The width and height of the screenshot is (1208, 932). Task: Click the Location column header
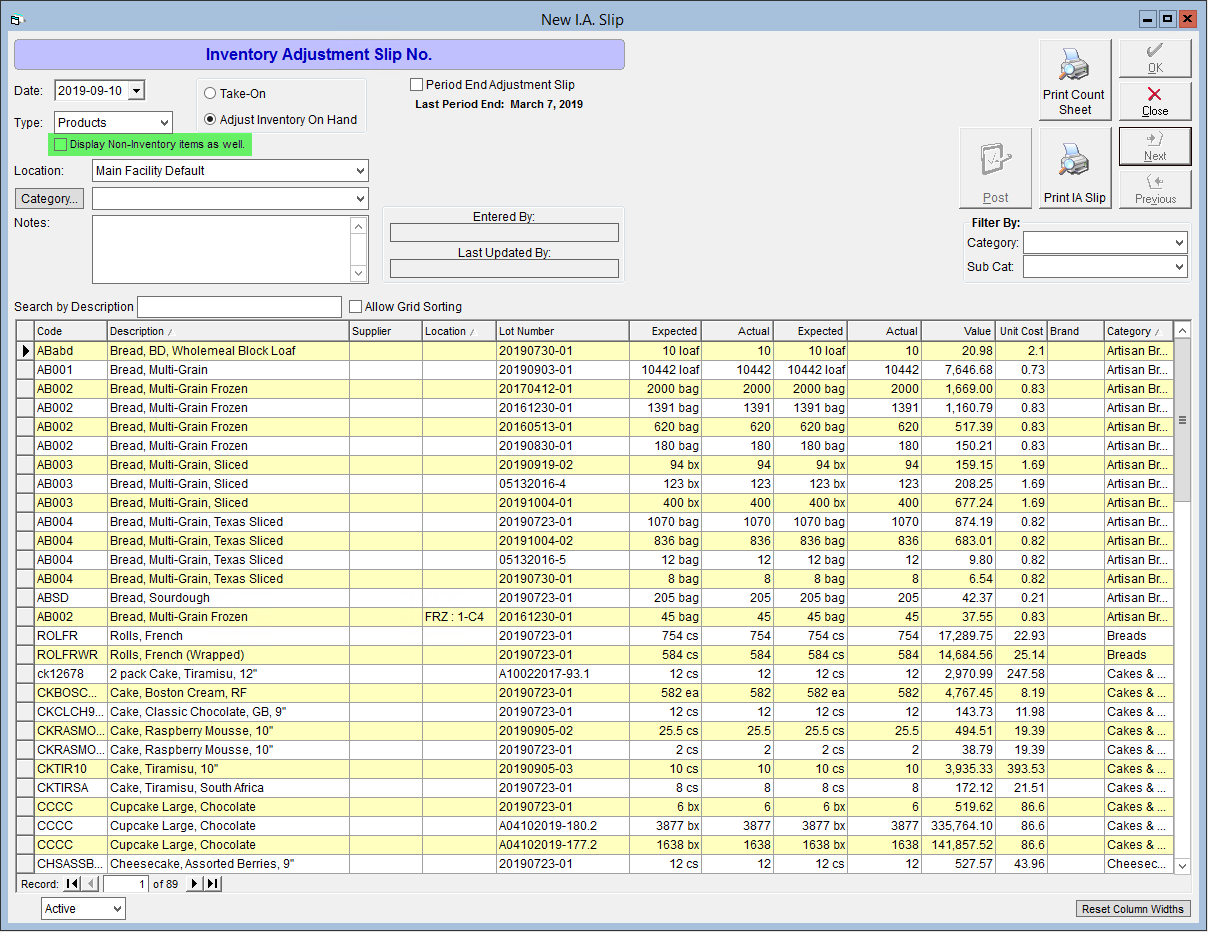pyautogui.click(x=459, y=331)
